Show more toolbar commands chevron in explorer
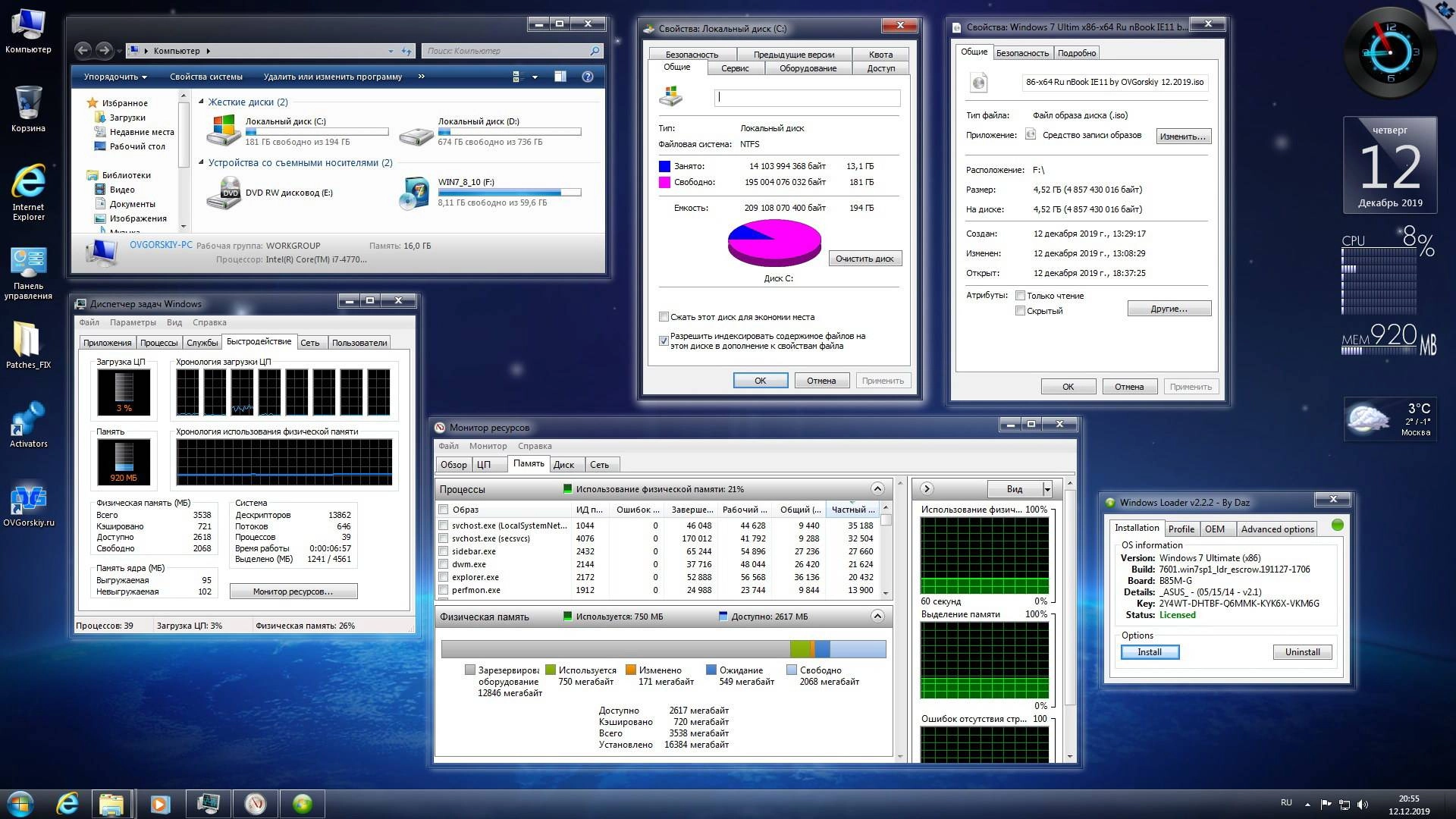1456x819 pixels. (422, 77)
